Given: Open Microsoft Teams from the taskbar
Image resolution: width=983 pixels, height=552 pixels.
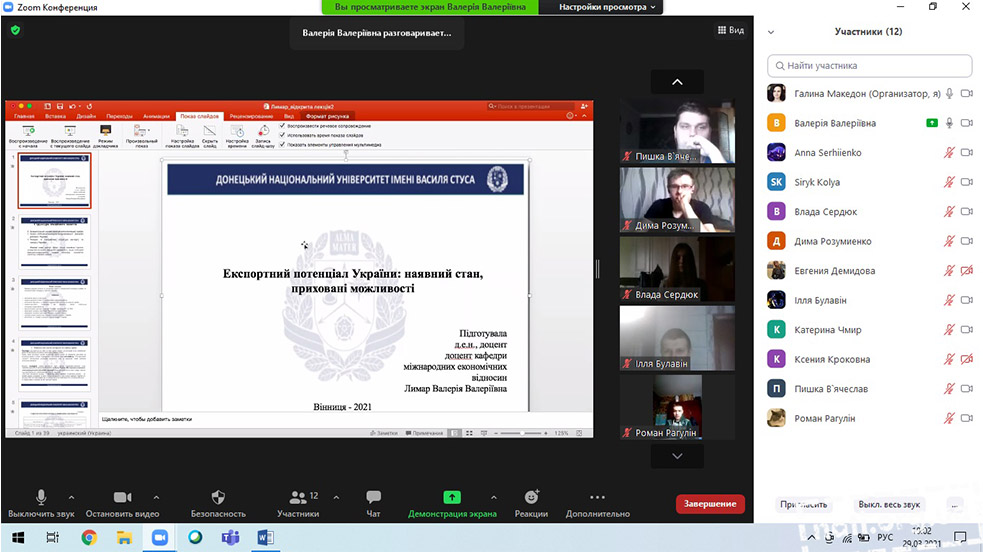Looking at the screenshot, I should pos(230,538).
